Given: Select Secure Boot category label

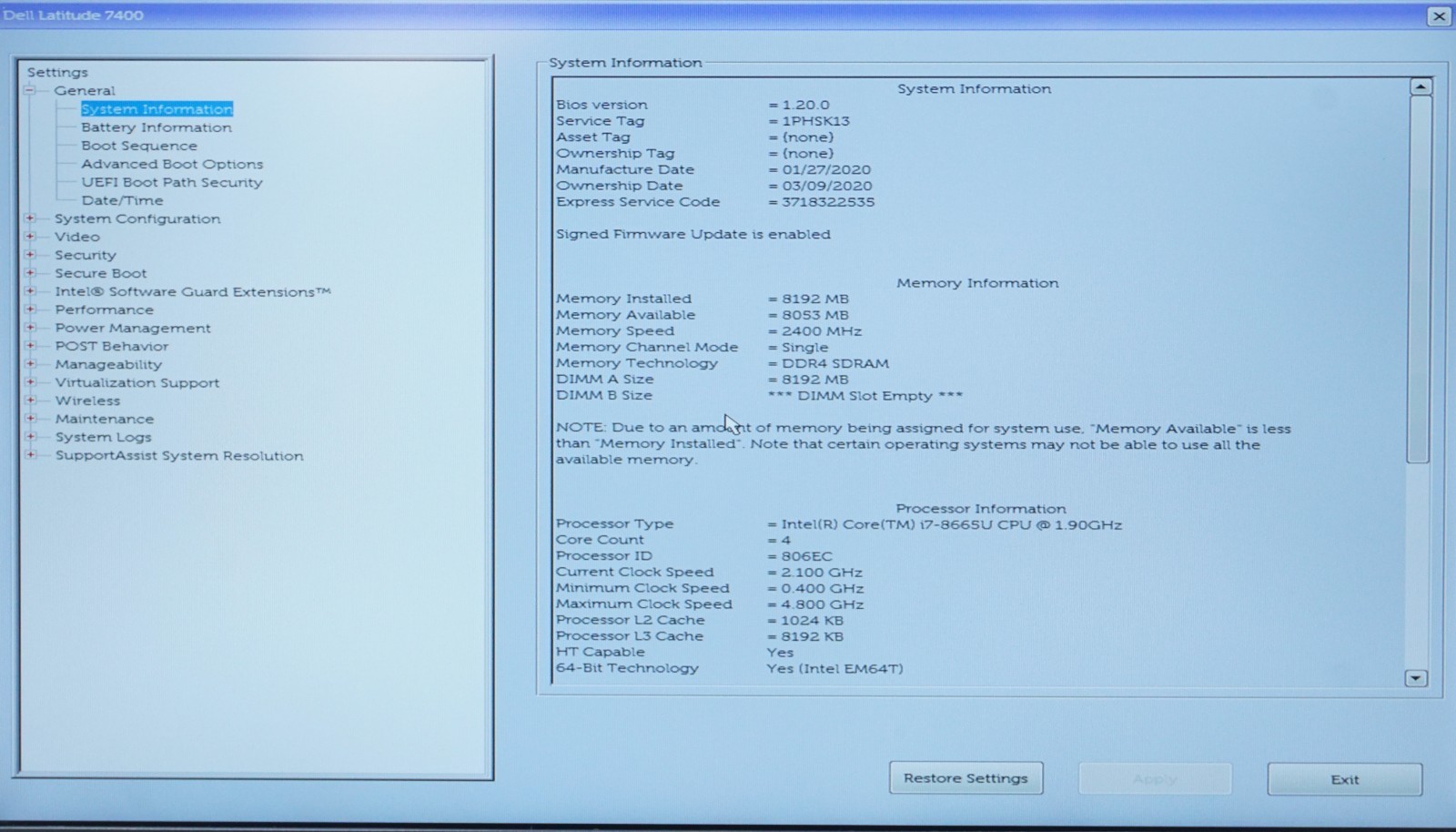Looking at the screenshot, I should pos(101,273).
